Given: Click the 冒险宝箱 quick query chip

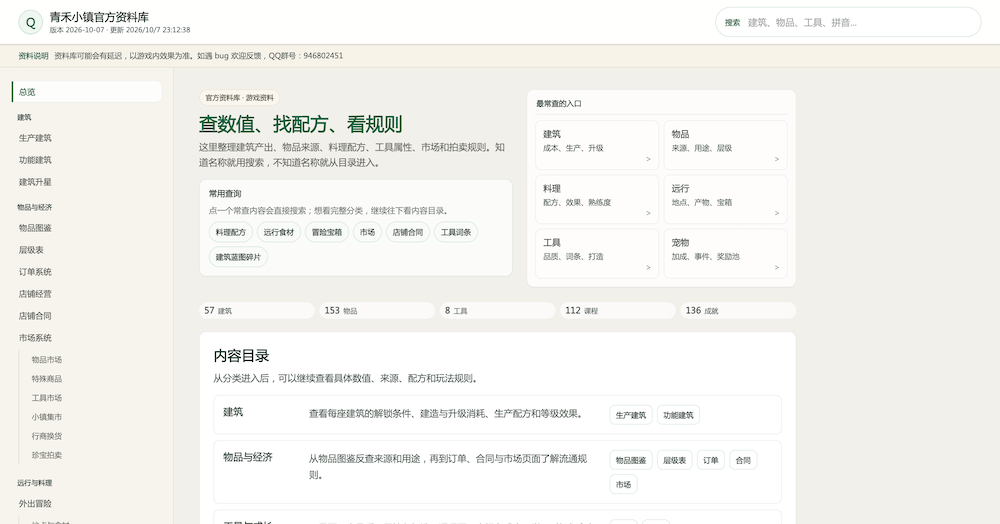Looking at the screenshot, I should tap(327, 232).
